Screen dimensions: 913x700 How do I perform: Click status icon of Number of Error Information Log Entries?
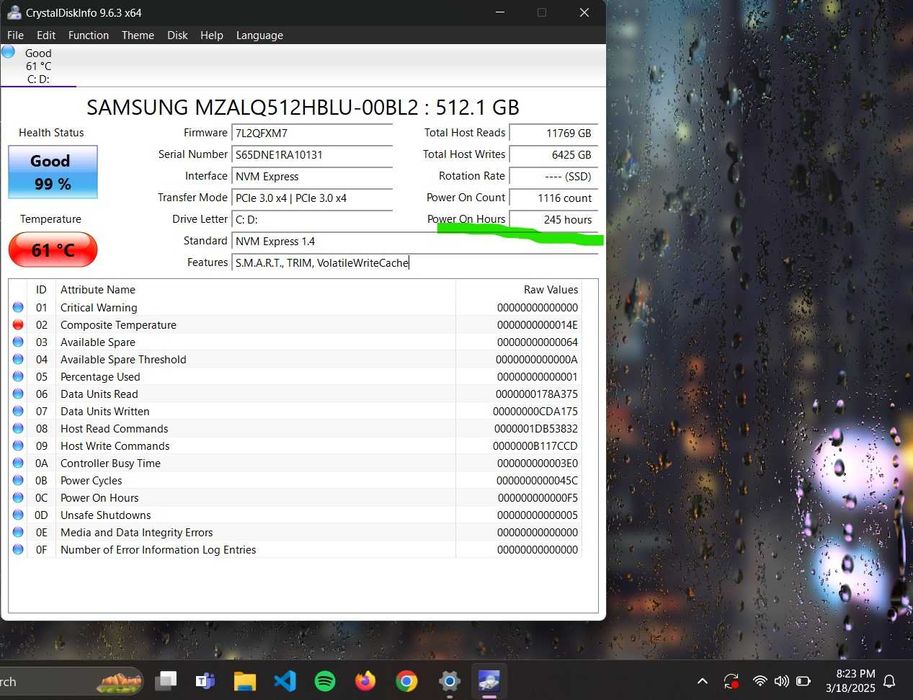[x=18, y=549]
